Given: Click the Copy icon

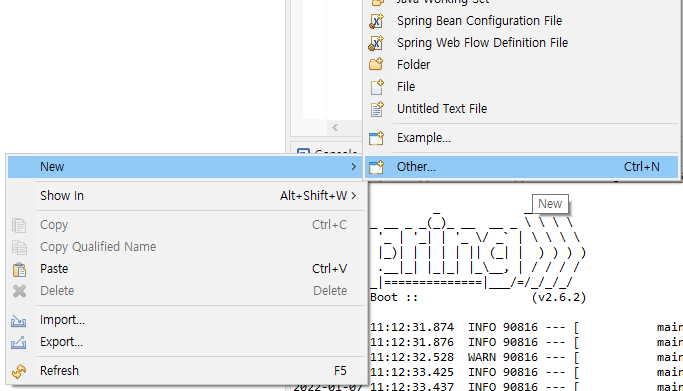Looking at the screenshot, I should 19,225.
